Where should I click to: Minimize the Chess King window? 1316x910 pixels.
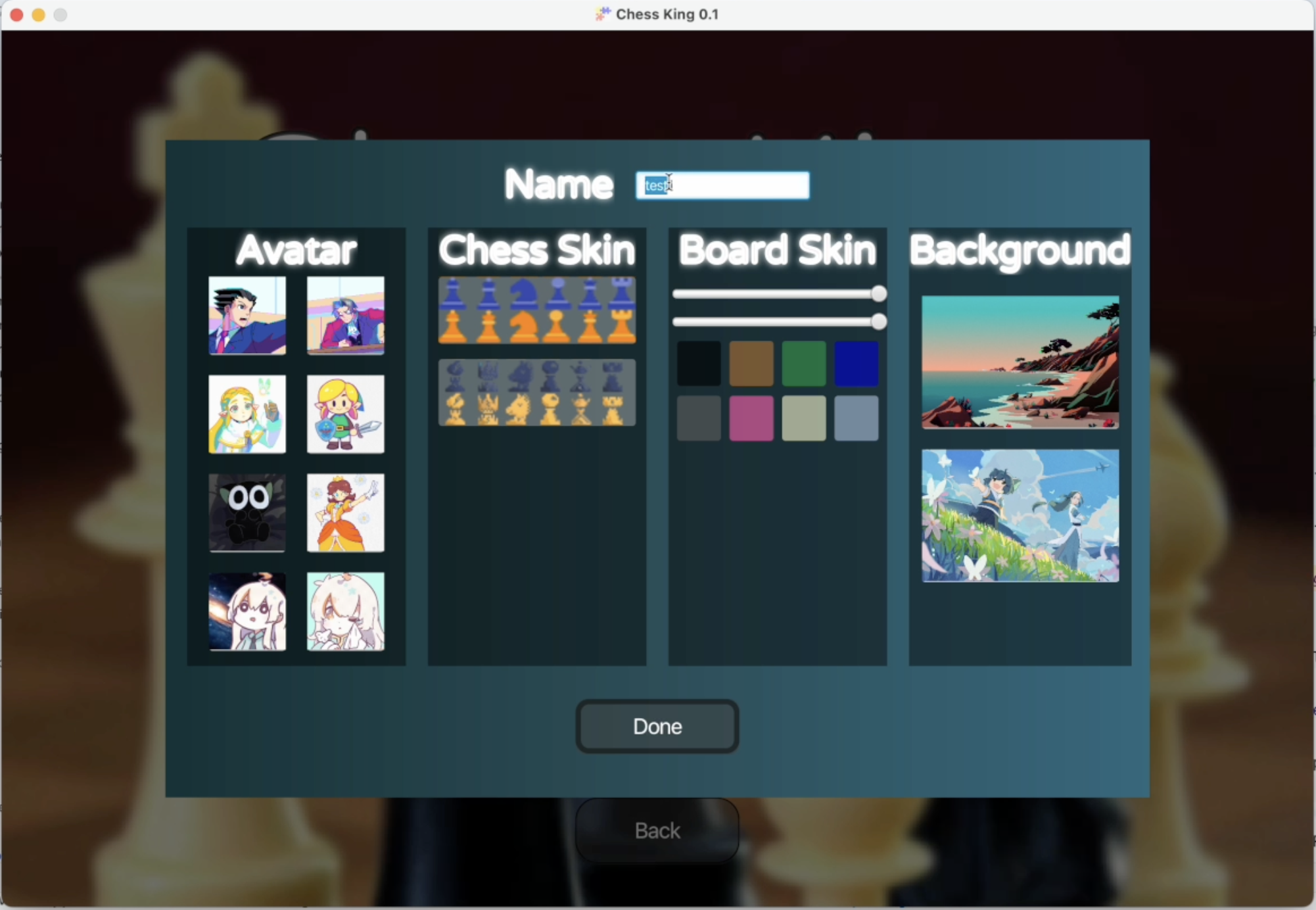pyautogui.click(x=39, y=14)
